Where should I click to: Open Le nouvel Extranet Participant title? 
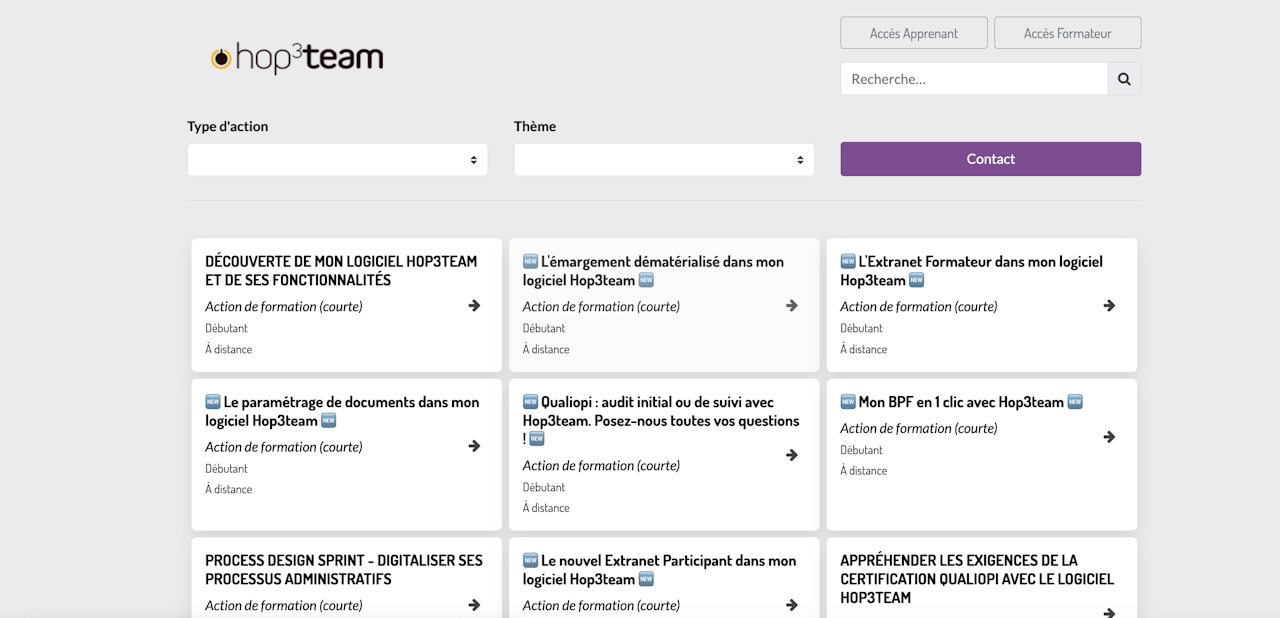[659, 570]
